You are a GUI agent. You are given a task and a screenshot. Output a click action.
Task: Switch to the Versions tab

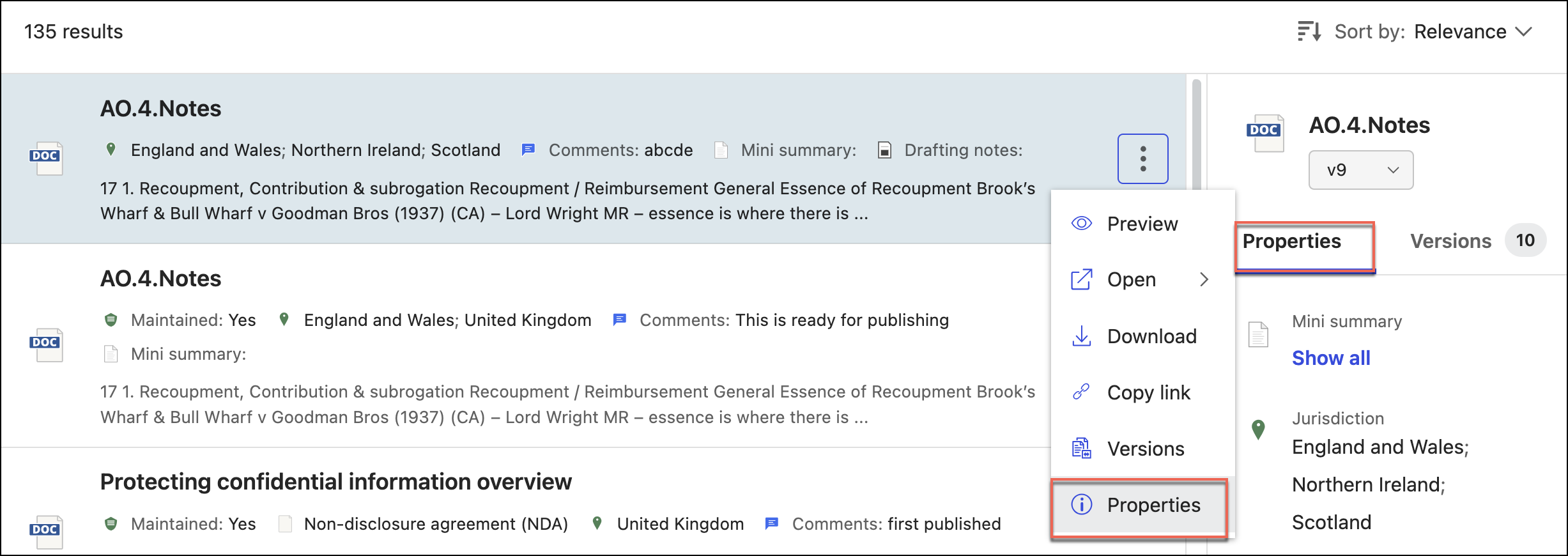click(x=1450, y=241)
